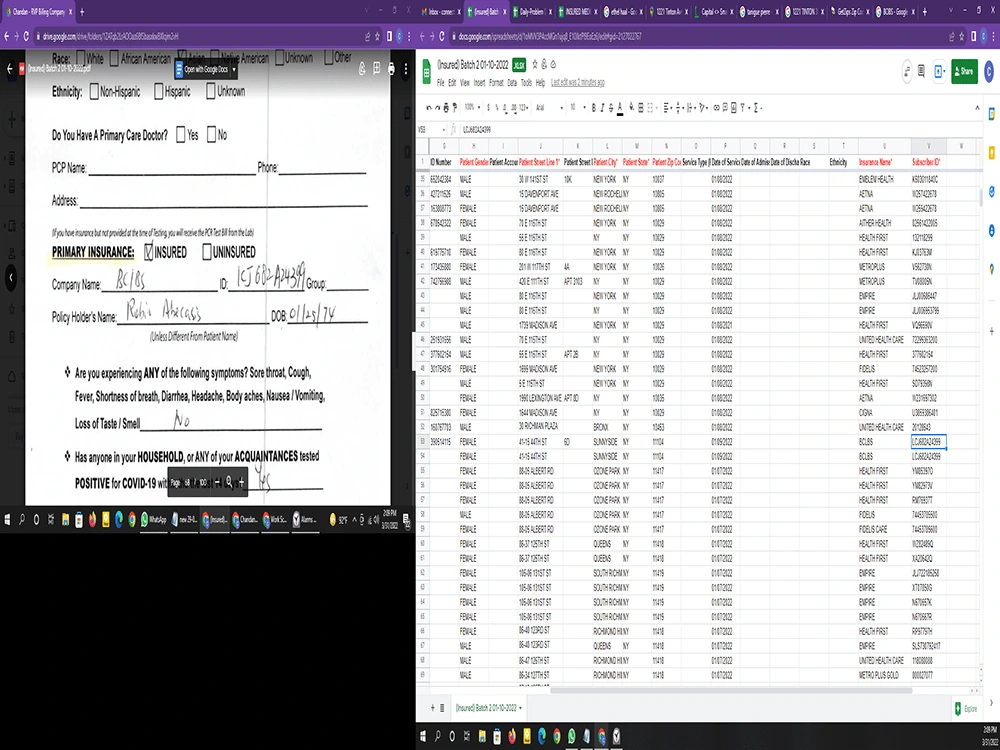Print the PDF from the Drive viewer
This screenshot has height=750, width=1000.
[391, 68]
